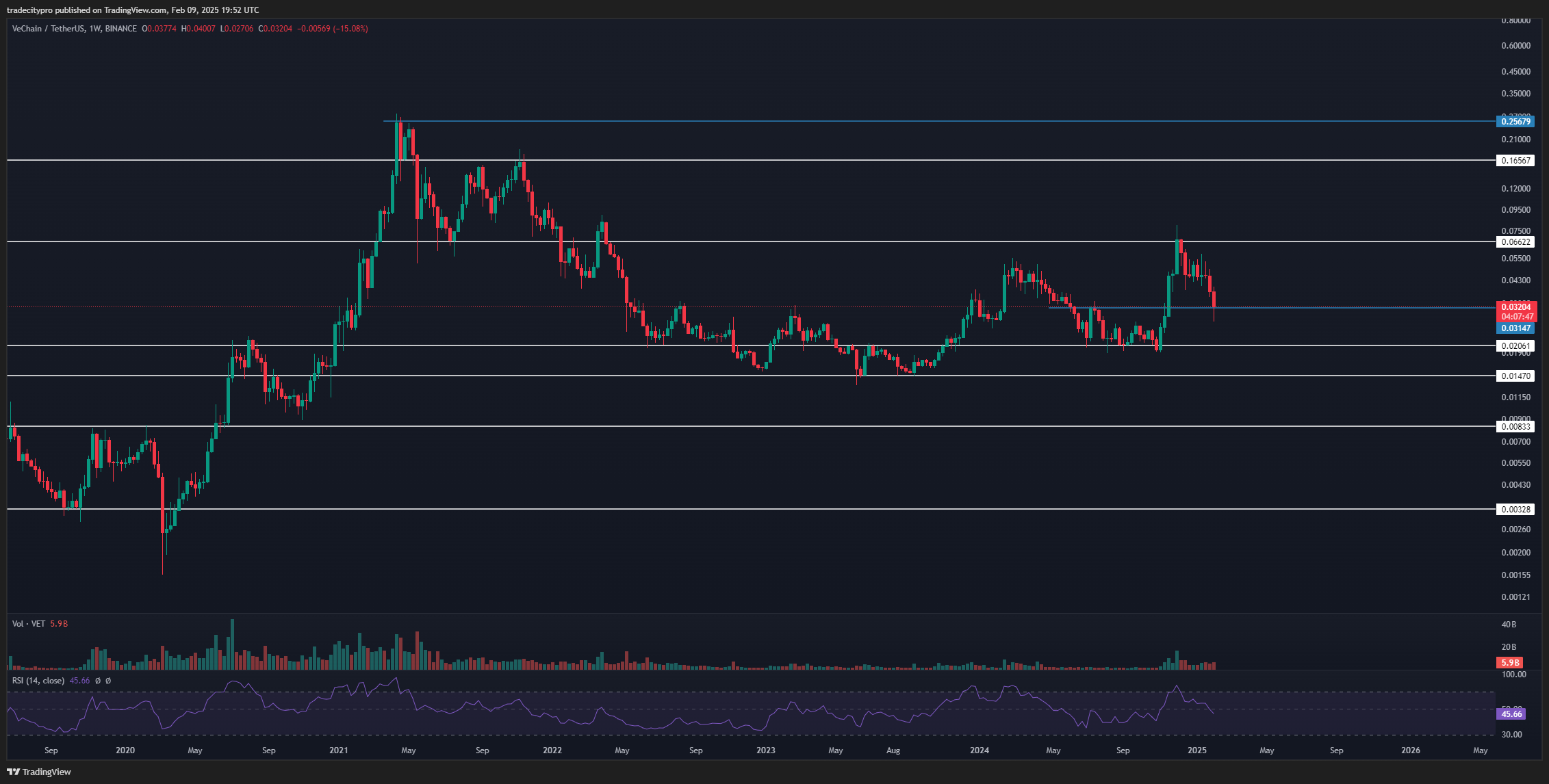Click the red current price label 0.03204
Viewport: 1549px width, 784px height.
1515,307
